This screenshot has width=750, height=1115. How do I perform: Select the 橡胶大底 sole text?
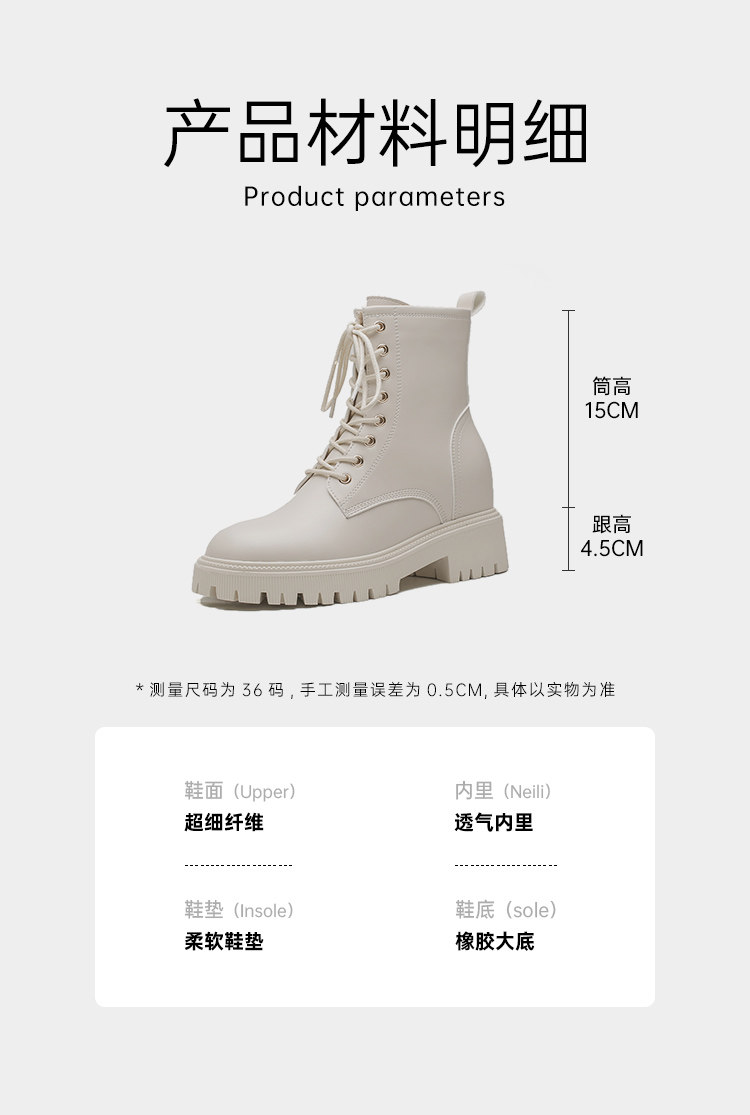(495, 941)
